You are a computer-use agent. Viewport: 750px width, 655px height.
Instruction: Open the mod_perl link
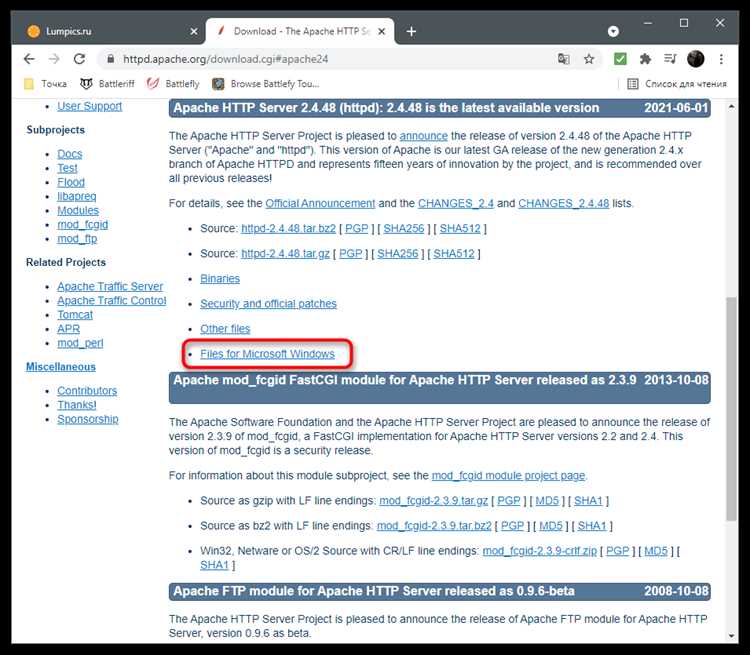tap(80, 343)
